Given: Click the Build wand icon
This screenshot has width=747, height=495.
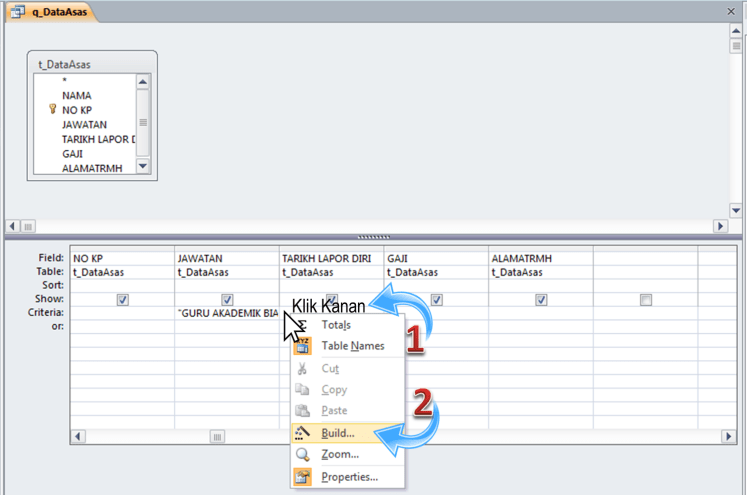Looking at the screenshot, I should click(302, 433).
